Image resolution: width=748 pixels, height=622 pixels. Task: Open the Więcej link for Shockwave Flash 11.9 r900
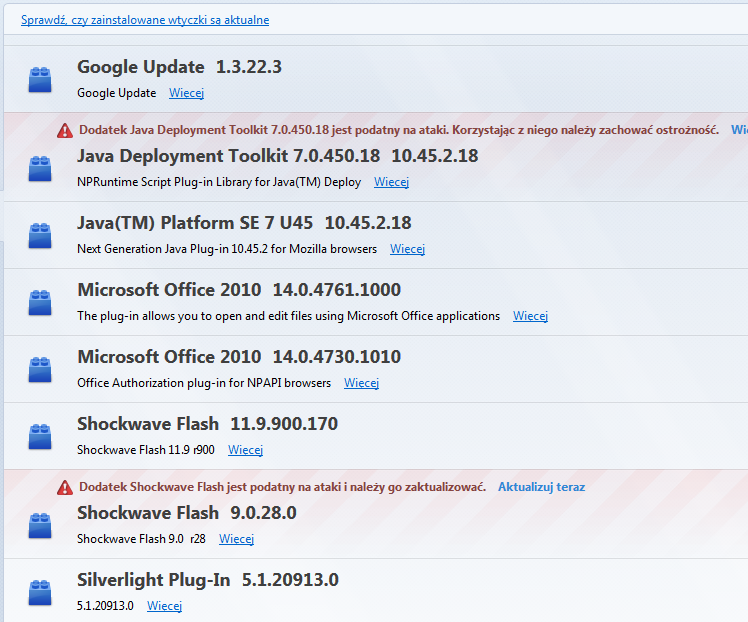click(245, 450)
